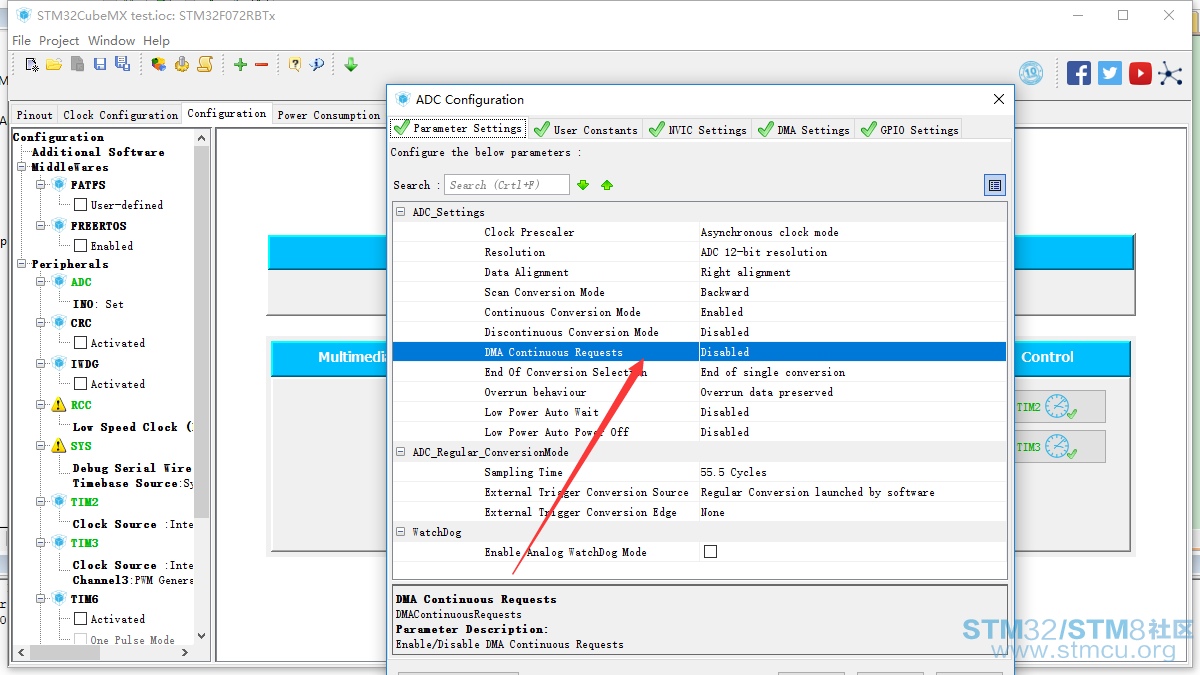Image resolution: width=1200 pixels, height=675 pixels.
Task: Open the Facebook icon in toolbar
Action: pos(1079,73)
